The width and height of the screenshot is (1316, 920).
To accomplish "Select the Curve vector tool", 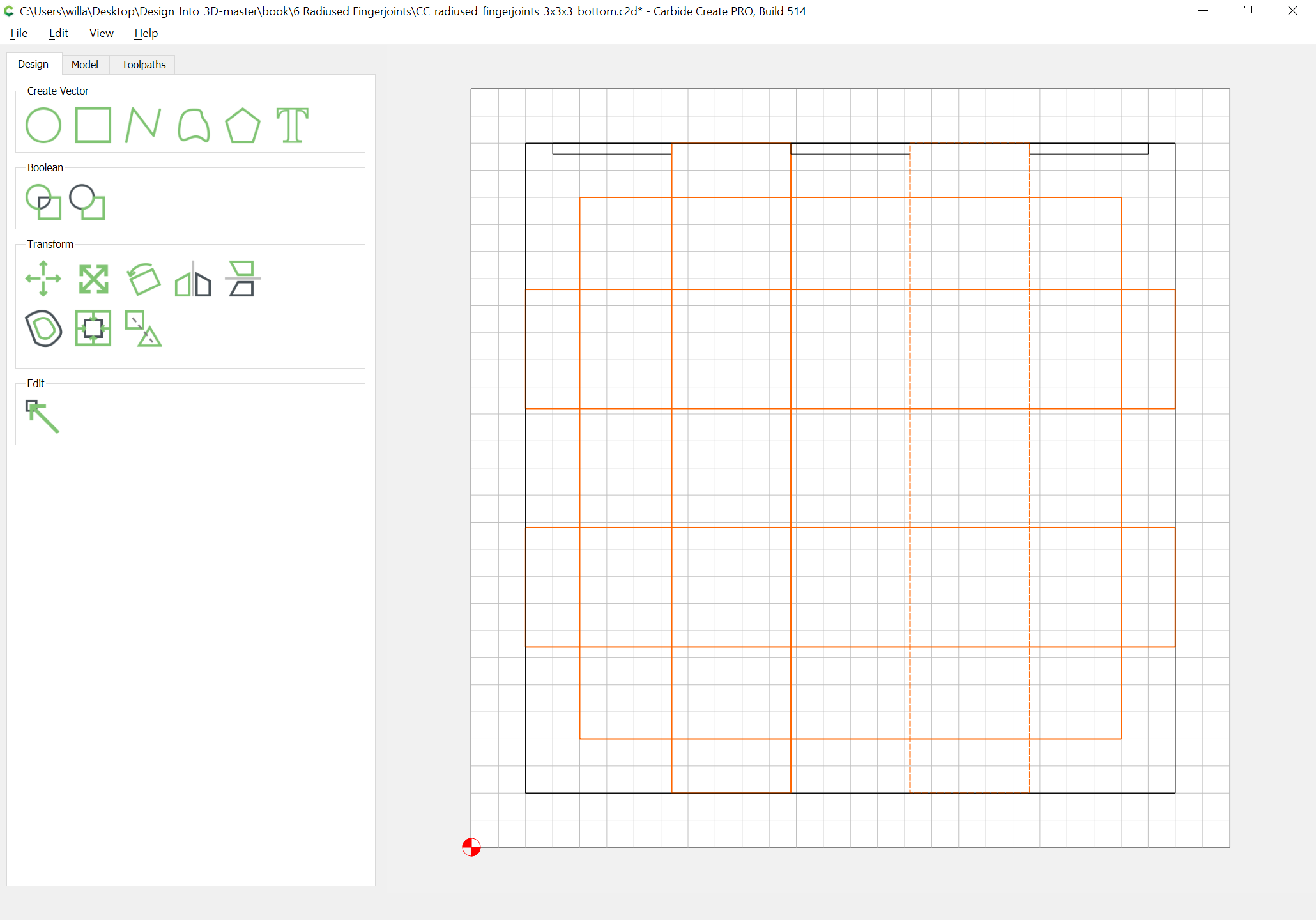I will 194,125.
